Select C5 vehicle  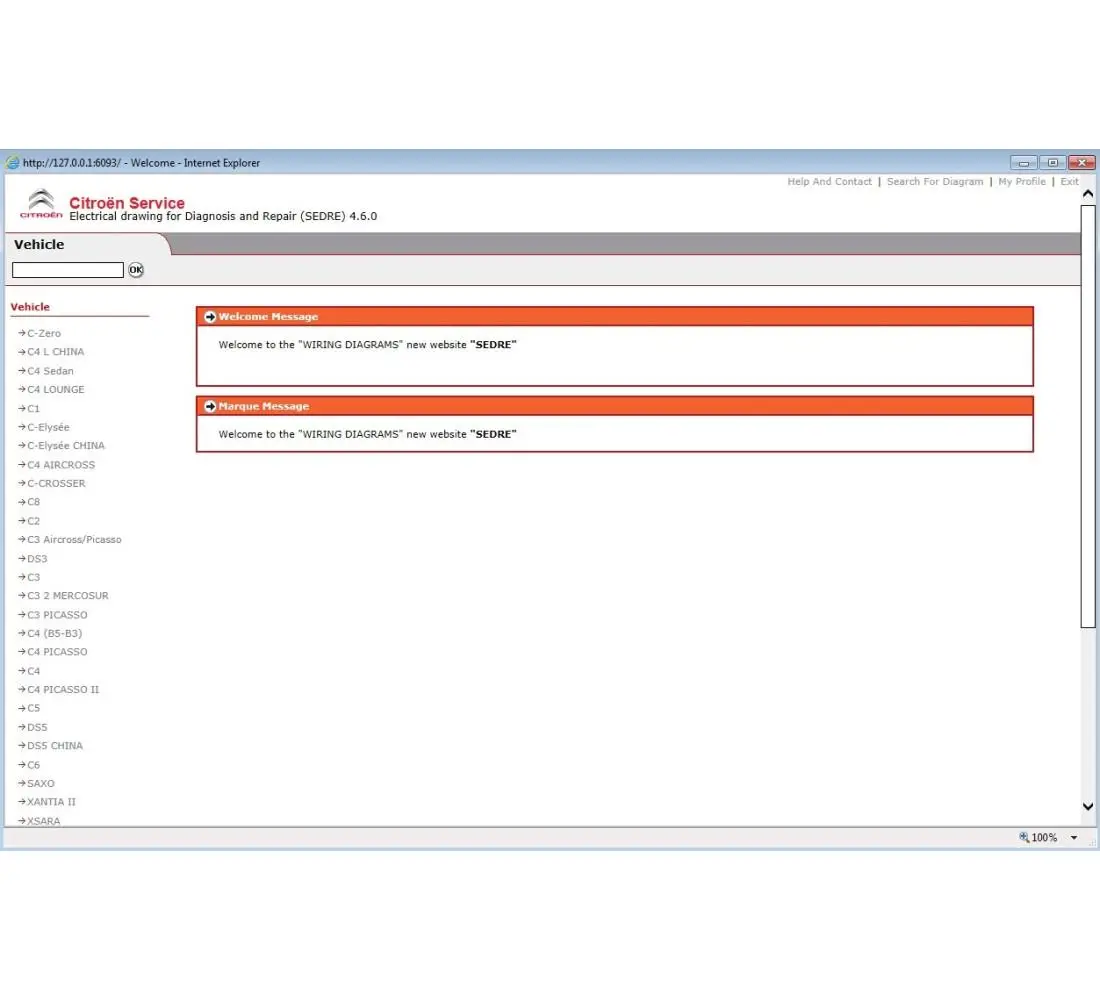click(33, 708)
